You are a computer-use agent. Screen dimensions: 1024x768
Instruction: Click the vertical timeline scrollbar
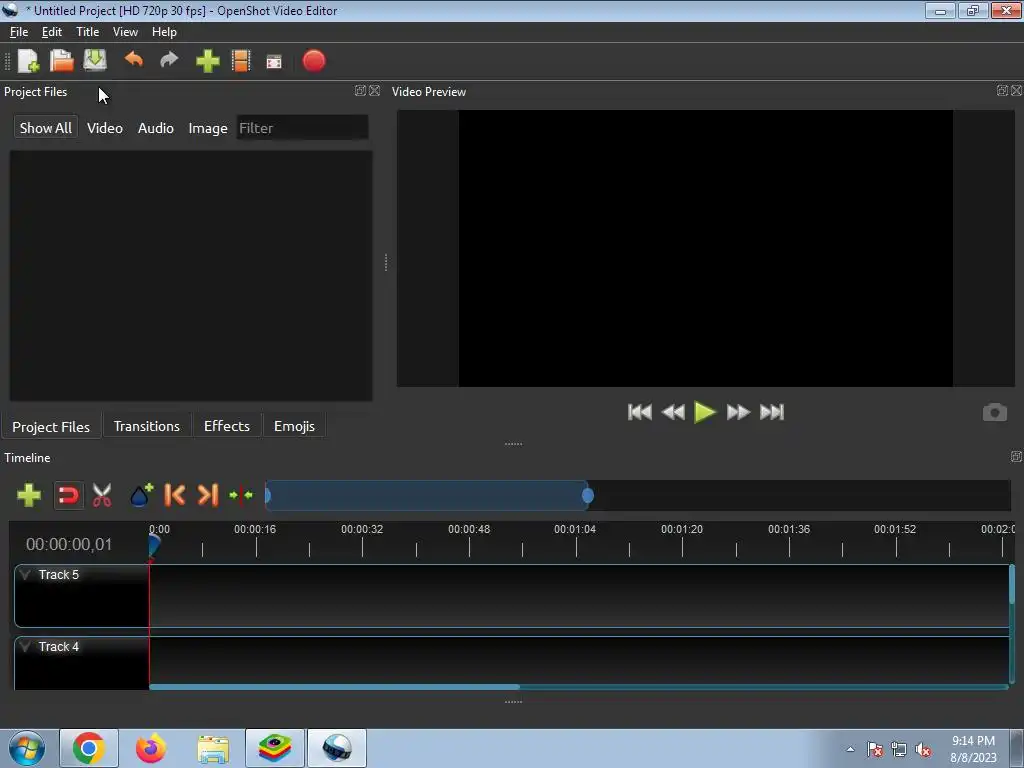[x=1012, y=584]
